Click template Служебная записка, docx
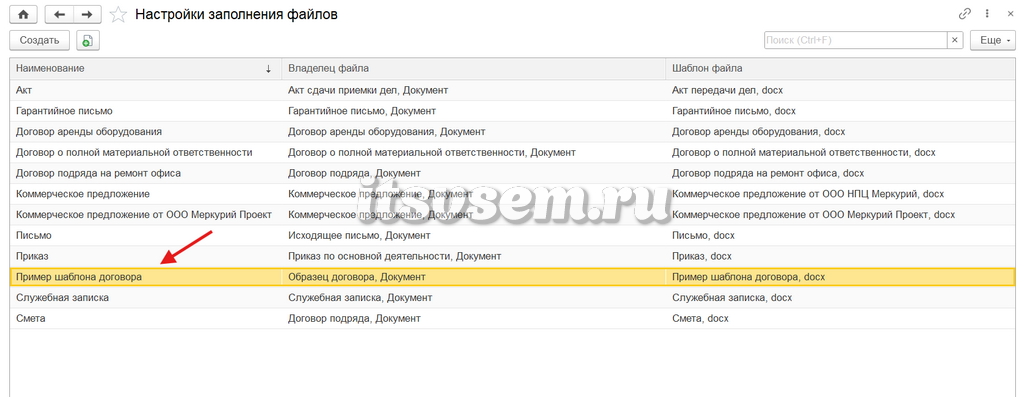This screenshot has width=1024, height=397. [732, 297]
